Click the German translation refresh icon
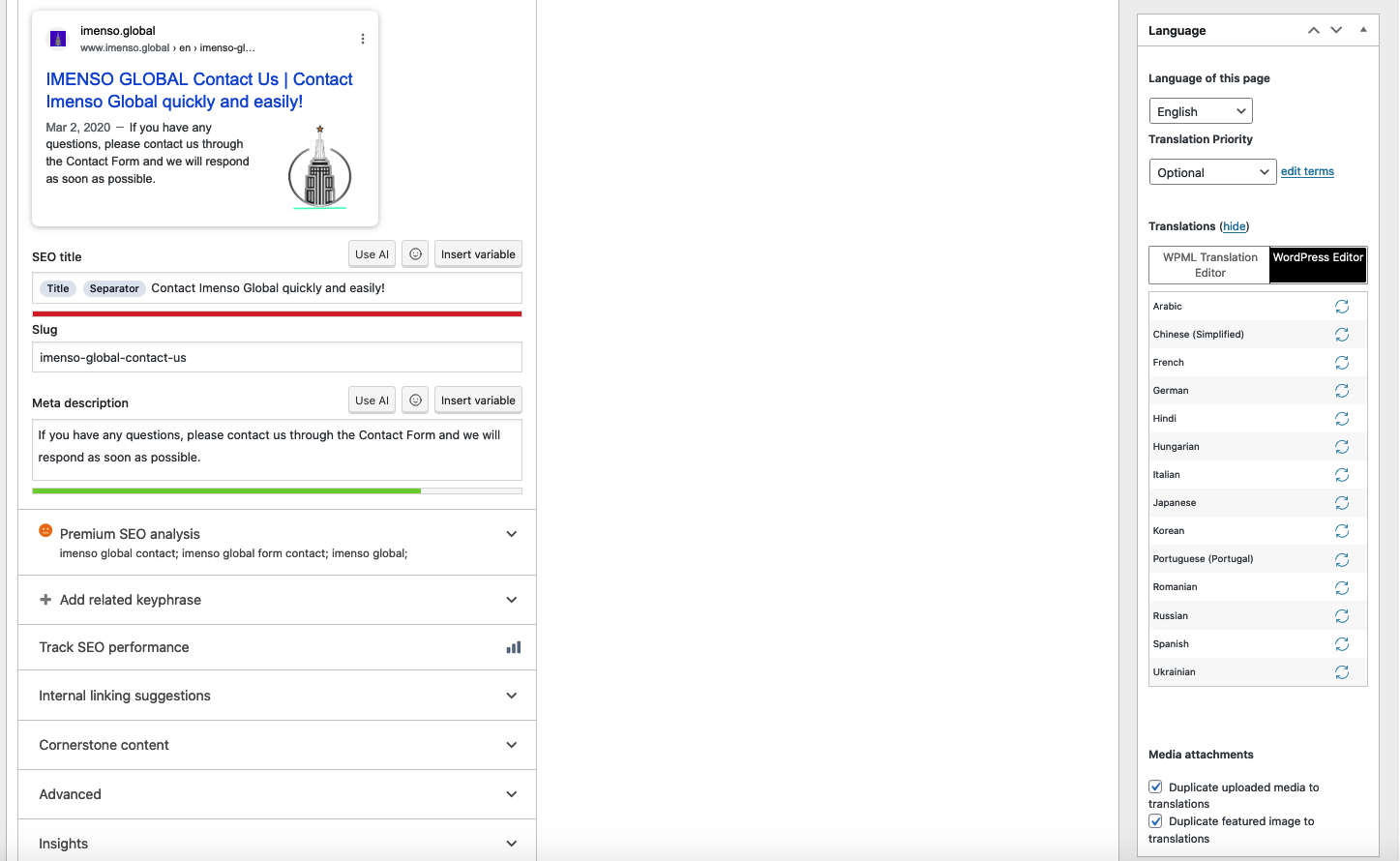Image resolution: width=1400 pixels, height=861 pixels. coord(1342,391)
